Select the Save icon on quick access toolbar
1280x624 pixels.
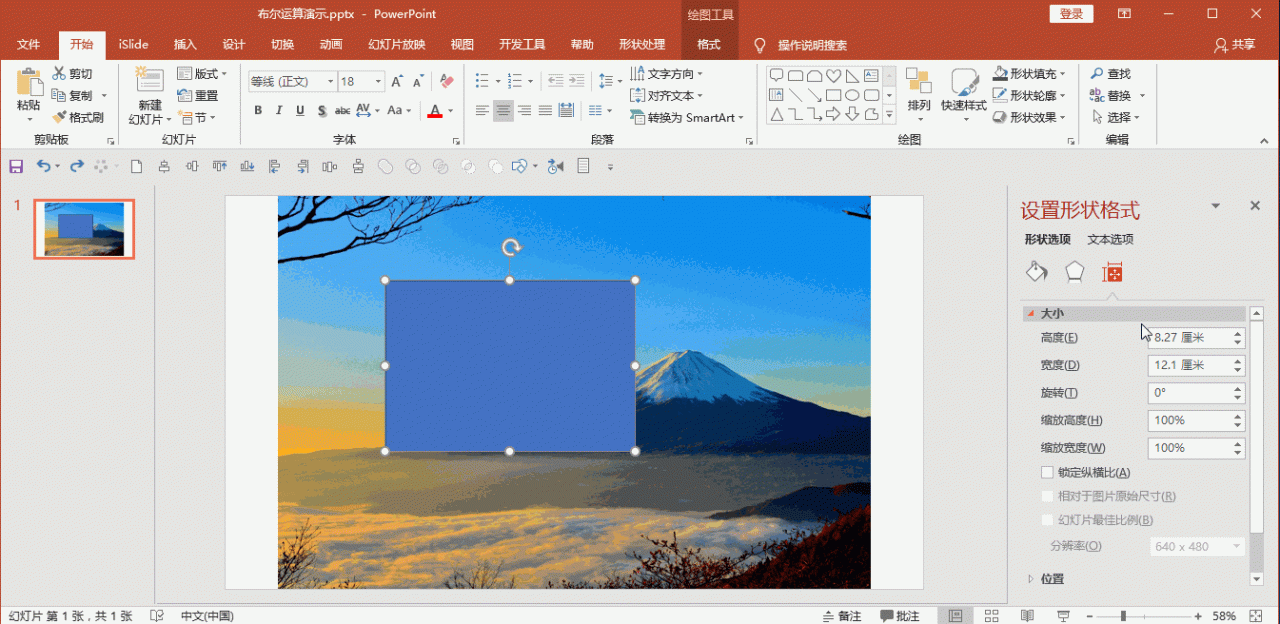coord(16,166)
